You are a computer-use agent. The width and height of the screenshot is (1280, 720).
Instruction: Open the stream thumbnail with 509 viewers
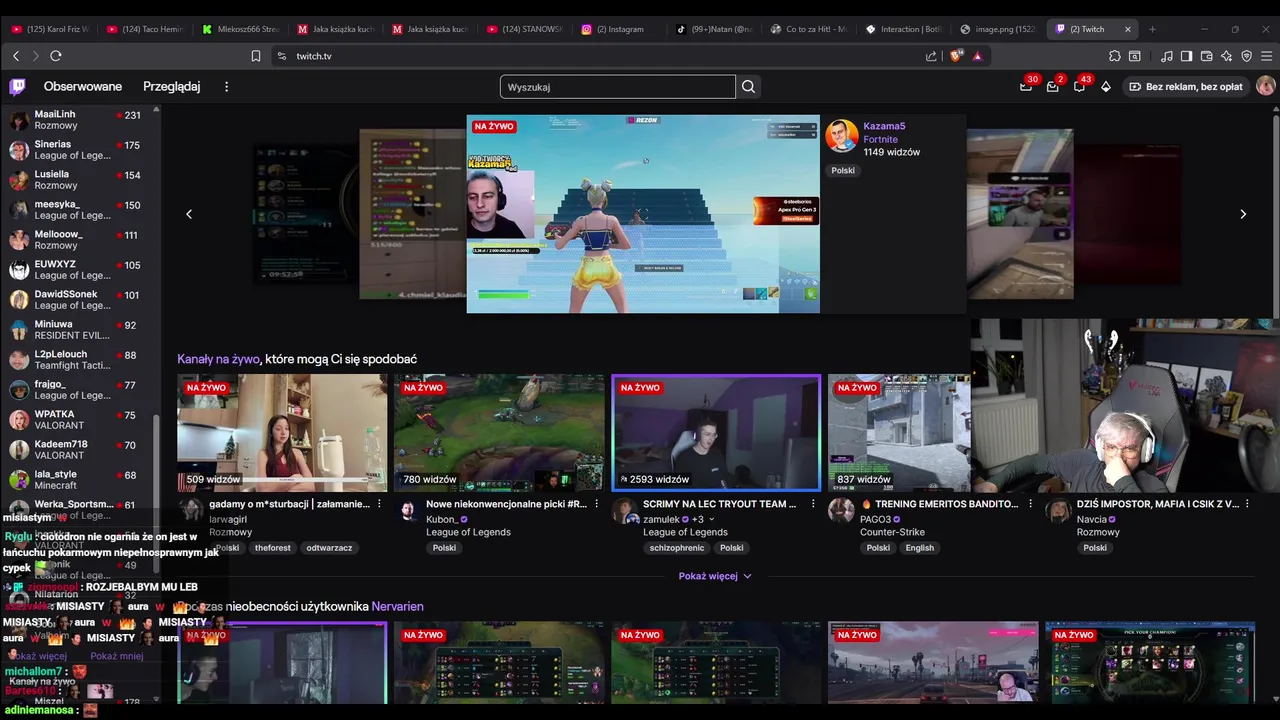pyautogui.click(x=282, y=433)
